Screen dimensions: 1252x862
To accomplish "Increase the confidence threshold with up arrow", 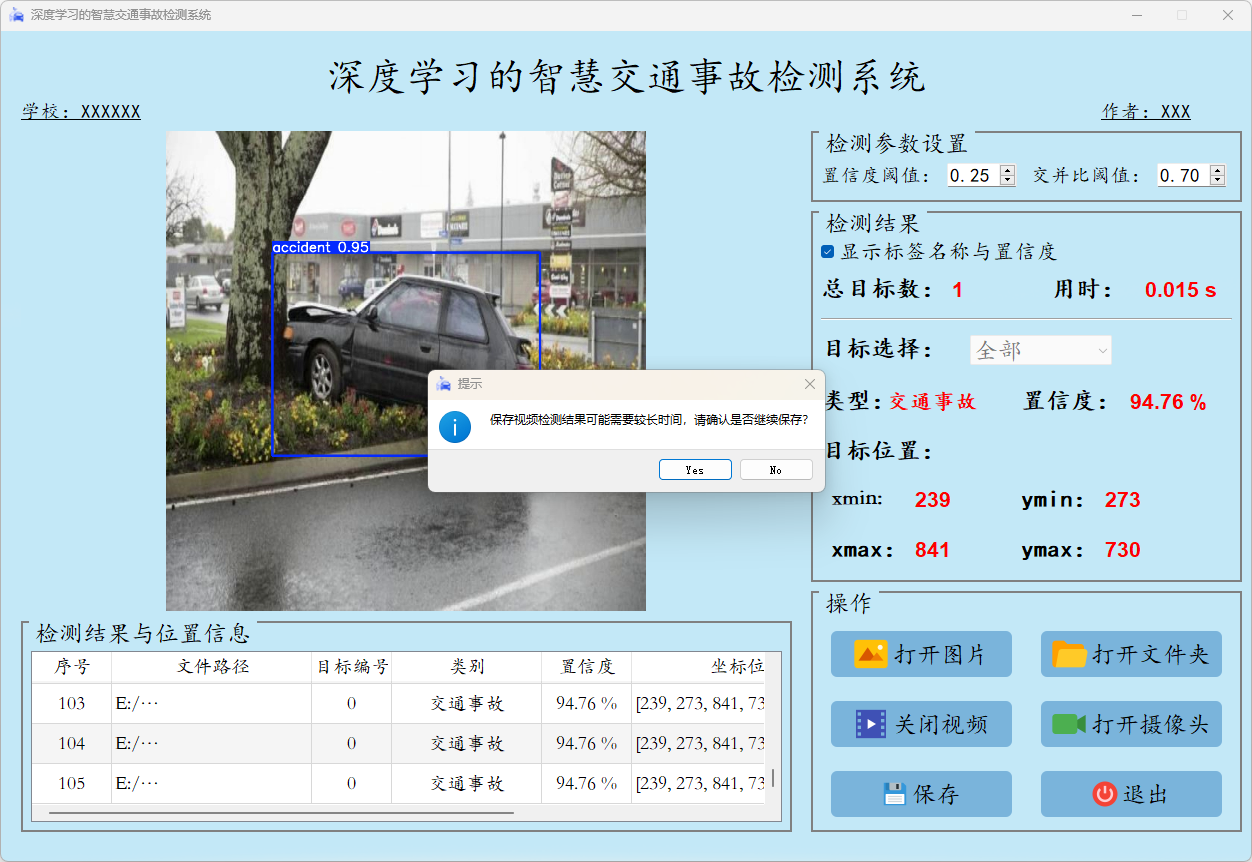I will tap(1007, 171).
